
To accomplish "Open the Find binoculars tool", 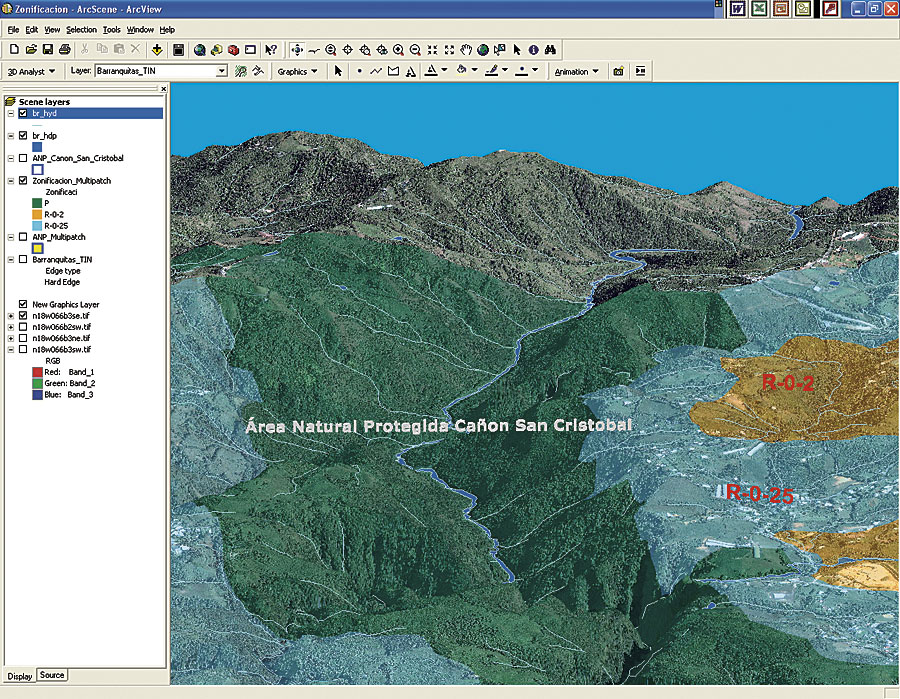I will [551, 49].
